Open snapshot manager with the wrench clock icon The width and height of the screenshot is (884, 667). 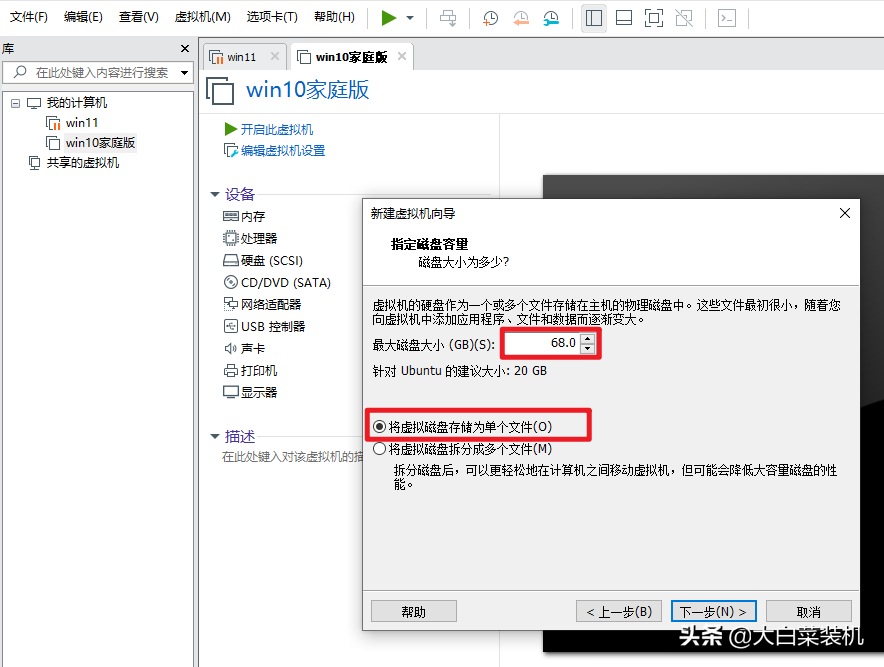tap(551, 18)
